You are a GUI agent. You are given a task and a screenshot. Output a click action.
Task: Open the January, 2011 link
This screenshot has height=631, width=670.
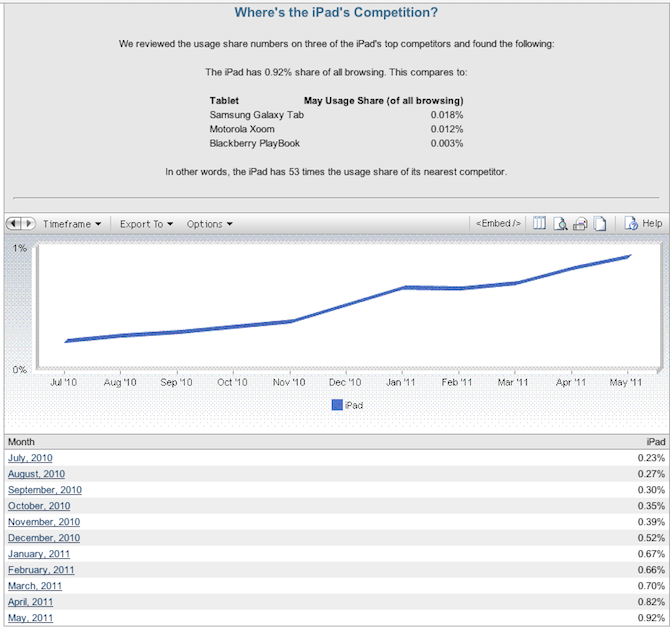pos(39,554)
